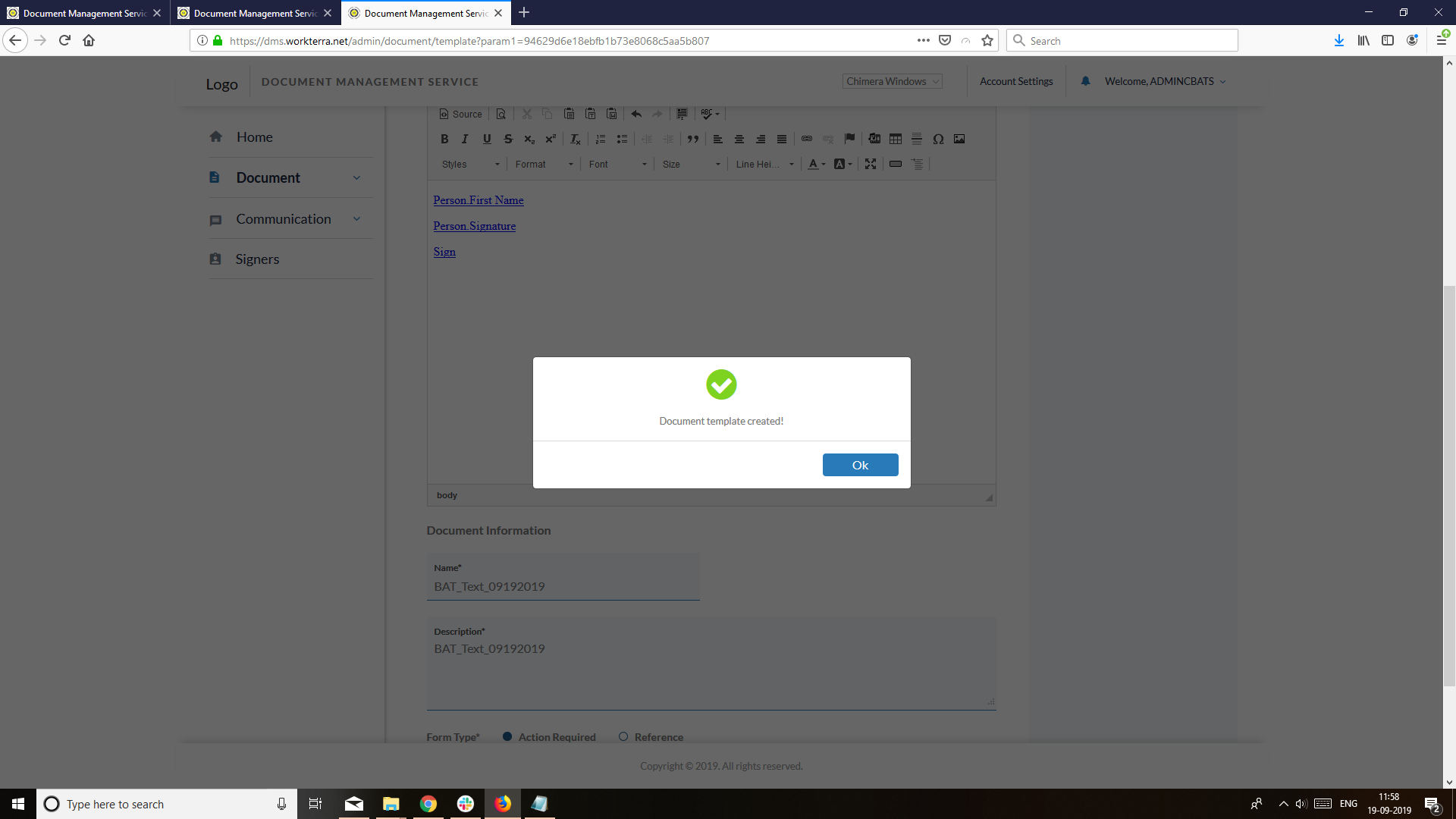
Task: Open the Font dropdown in toolbar
Action: pos(617,164)
